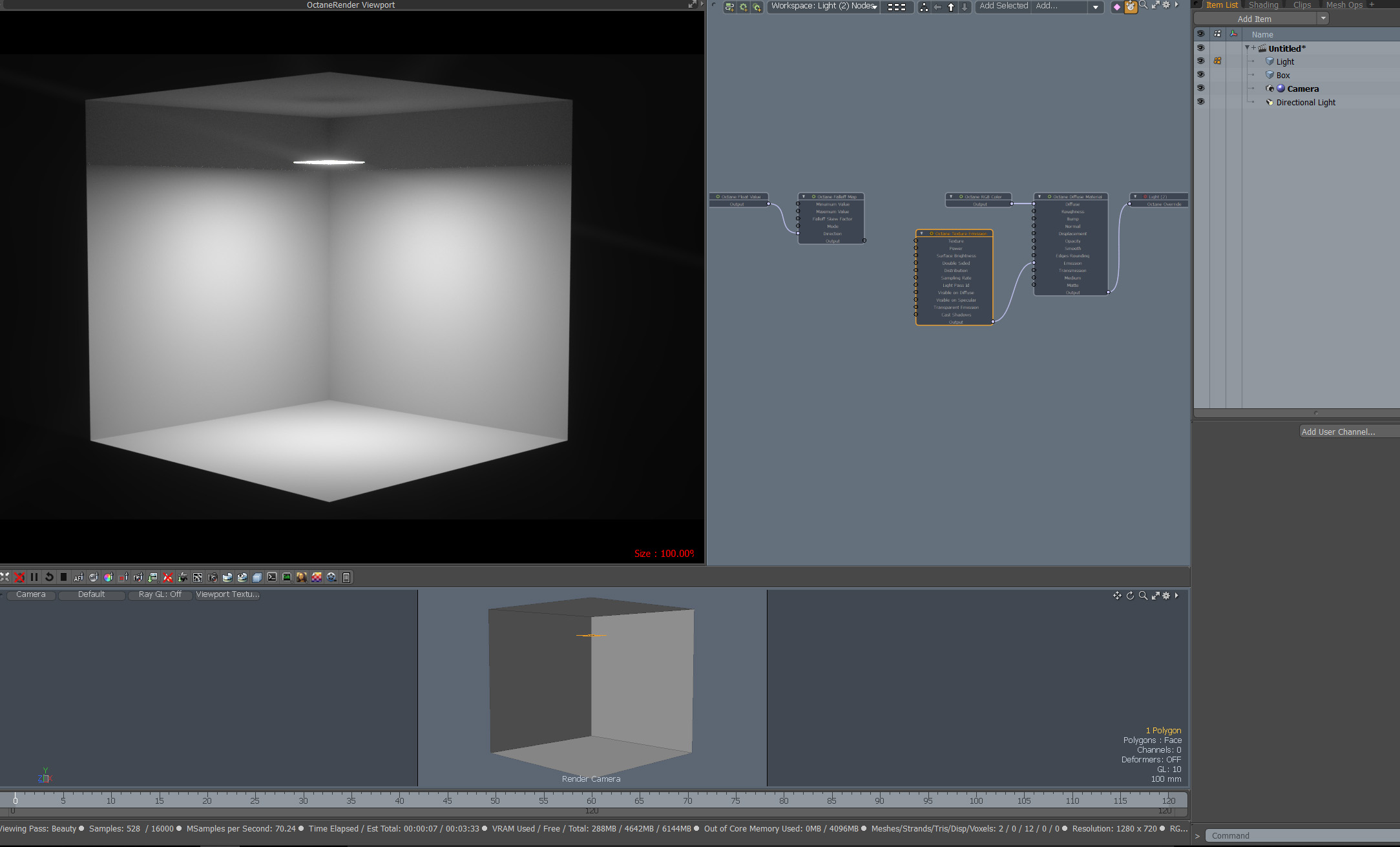Screen dimensions: 1400x847
Task: Switch to the Shading tab
Action: click(x=1263, y=5)
